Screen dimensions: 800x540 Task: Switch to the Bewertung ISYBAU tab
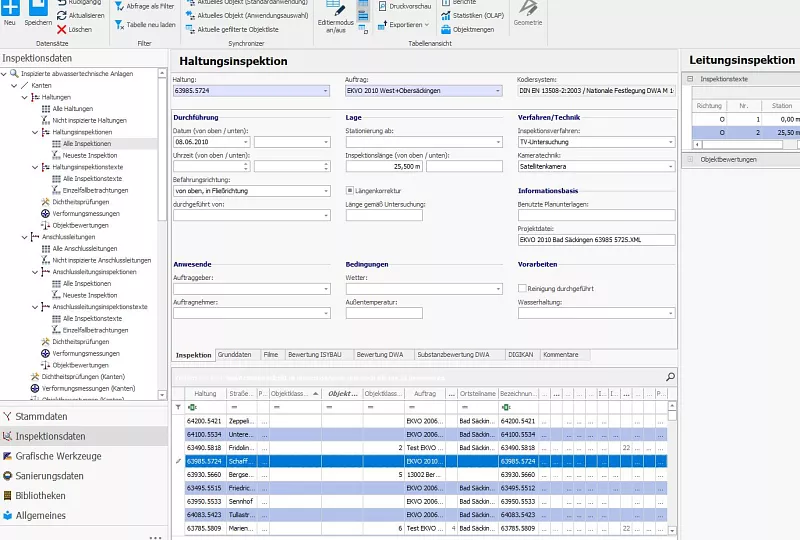tap(314, 355)
